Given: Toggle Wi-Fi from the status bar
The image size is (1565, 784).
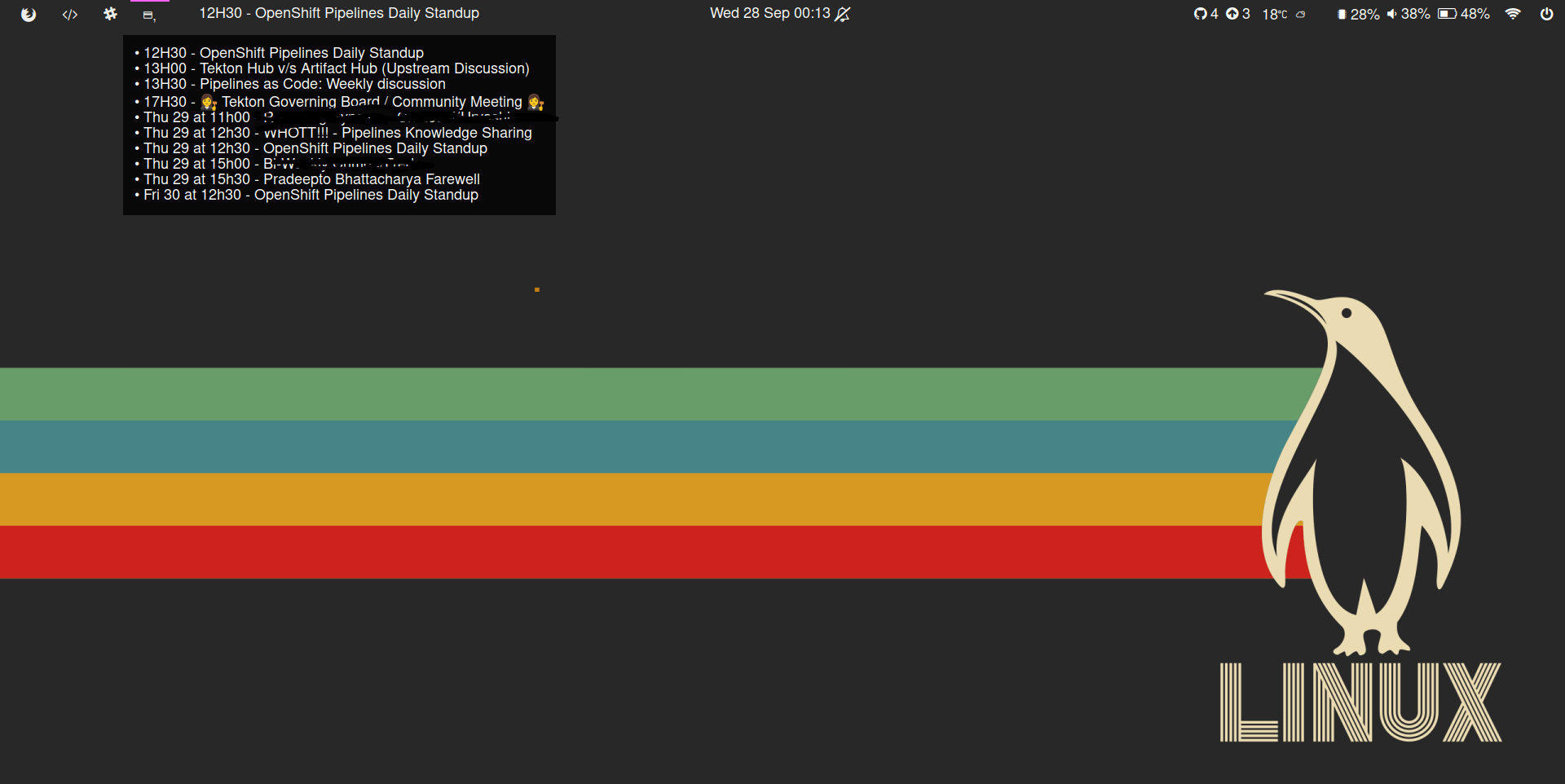Looking at the screenshot, I should pyautogui.click(x=1513, y=14).
